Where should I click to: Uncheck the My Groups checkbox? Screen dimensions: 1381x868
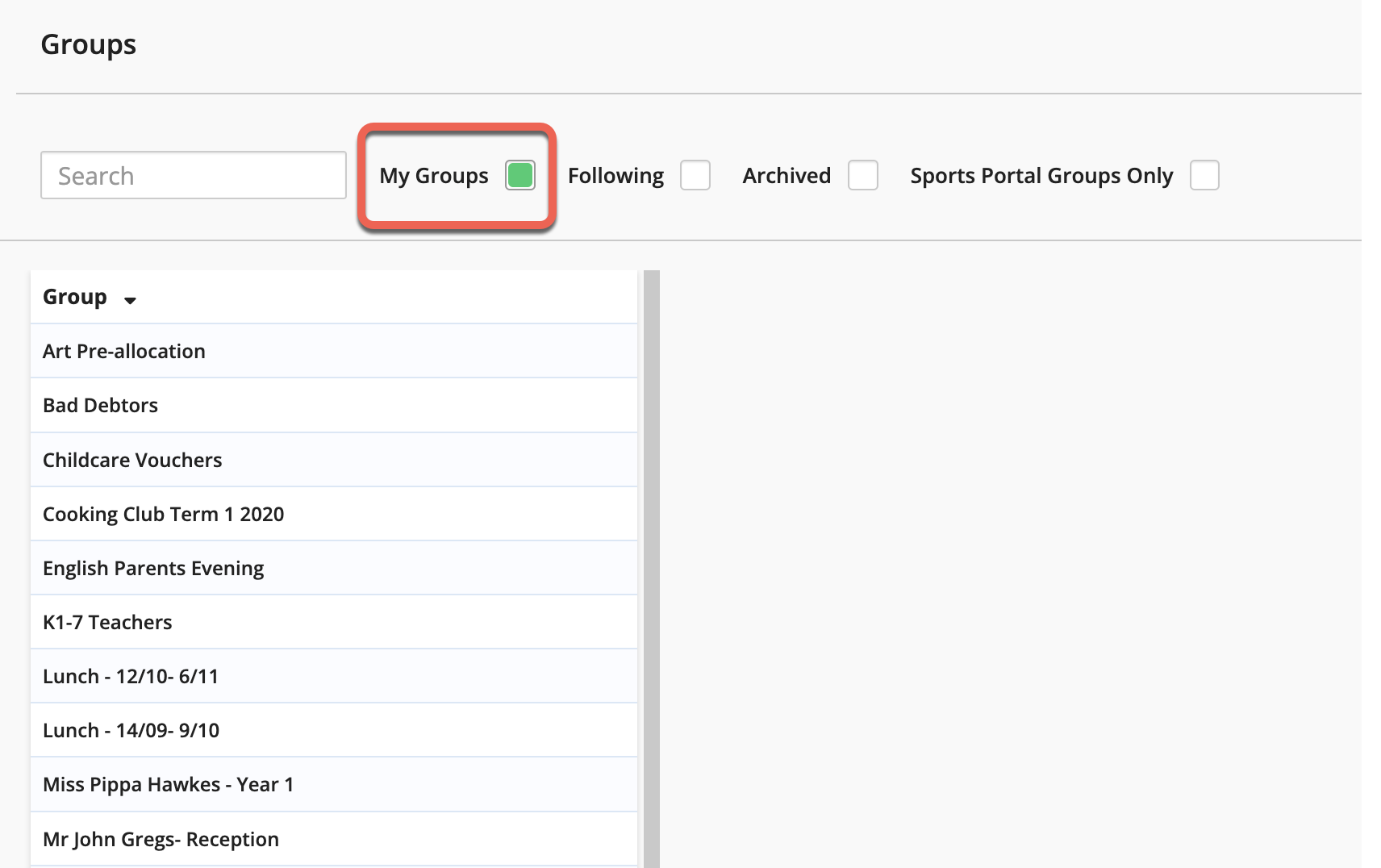click(x=520, y=175)
